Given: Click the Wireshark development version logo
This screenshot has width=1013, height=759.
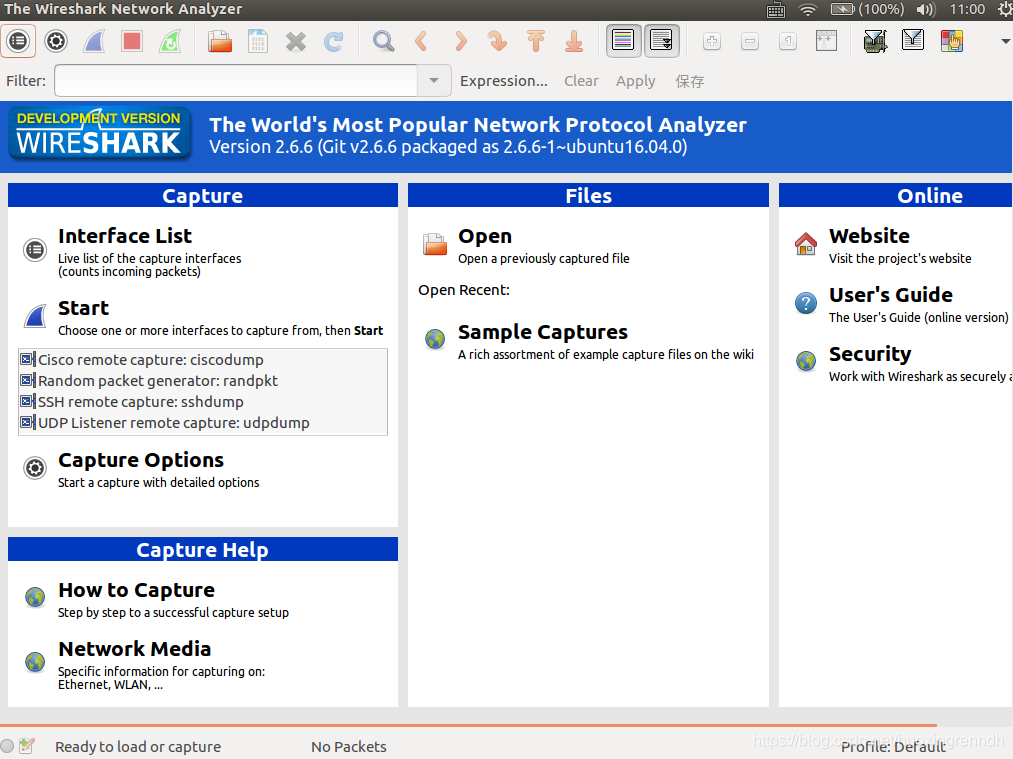Looking at the screenshot, I should pyautogui.click(x=99, y=134).
